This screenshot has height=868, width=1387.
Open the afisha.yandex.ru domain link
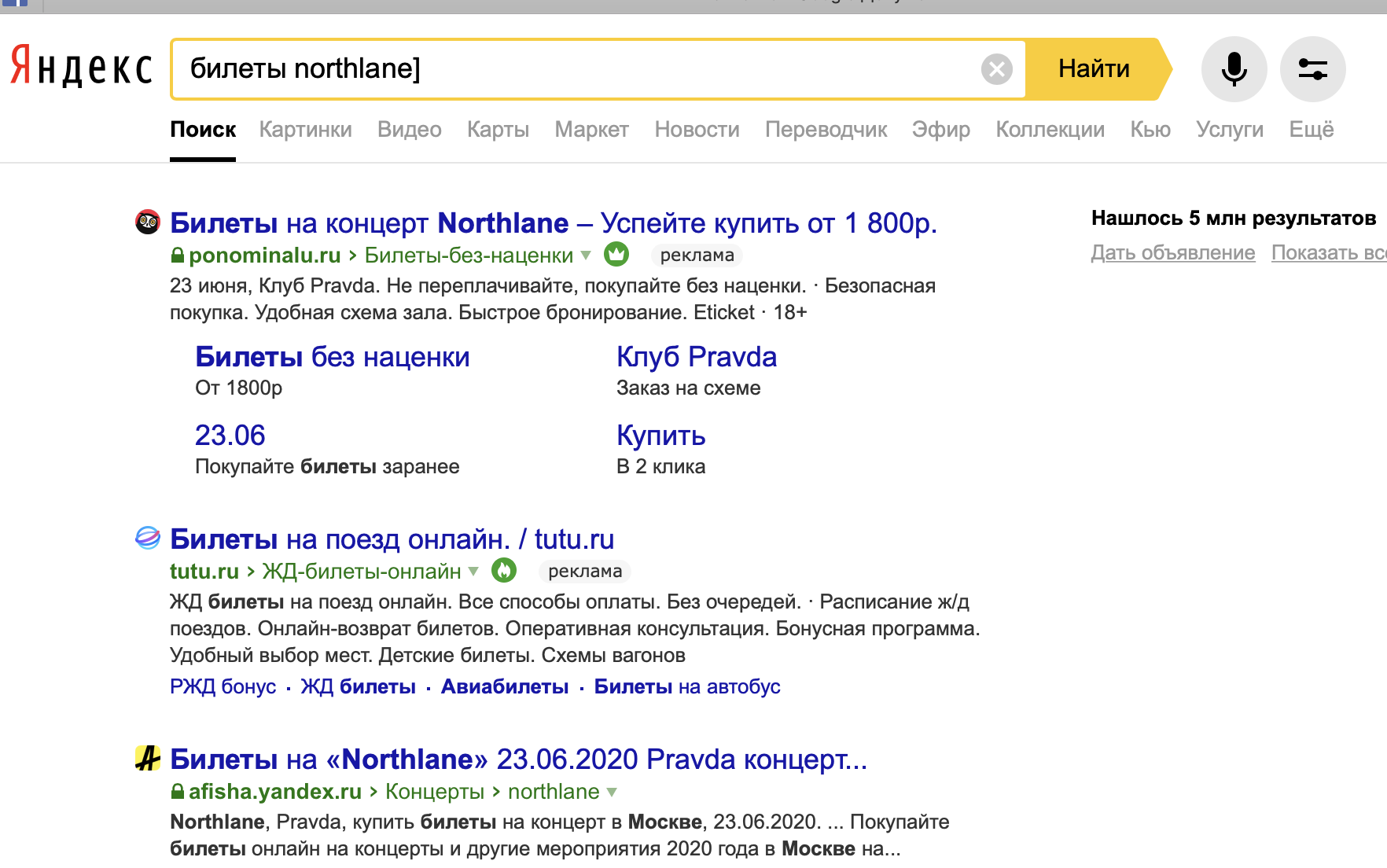coord(275,792)
